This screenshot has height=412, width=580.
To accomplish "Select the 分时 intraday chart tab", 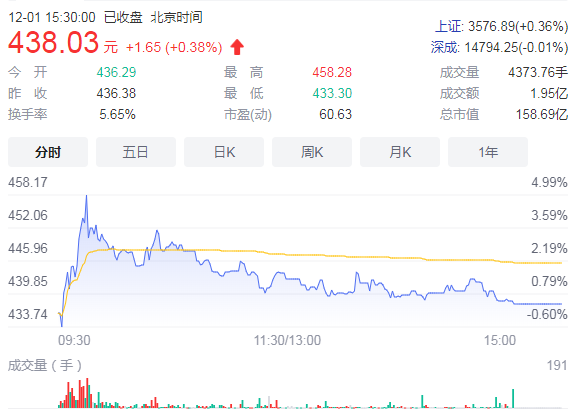I will pyautogui.click(x=48, y=152).
